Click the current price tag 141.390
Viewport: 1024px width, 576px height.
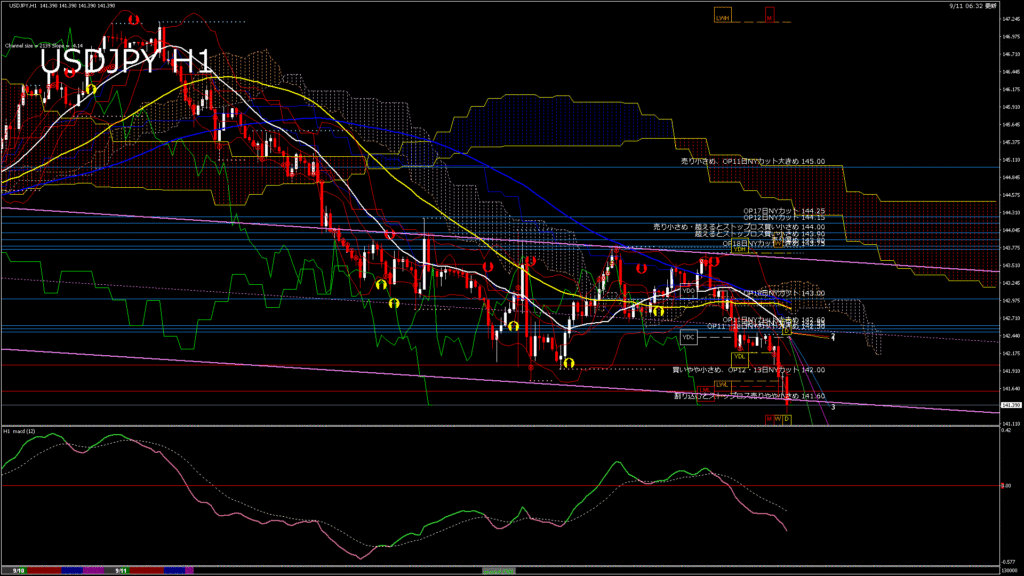[1009, 405]
